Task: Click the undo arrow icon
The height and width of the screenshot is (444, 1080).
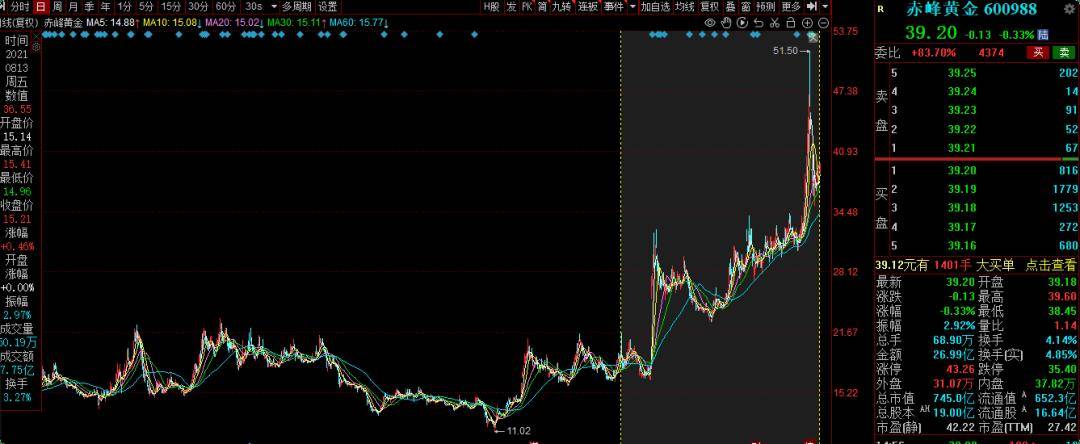Action: click(x=759, y=22)
